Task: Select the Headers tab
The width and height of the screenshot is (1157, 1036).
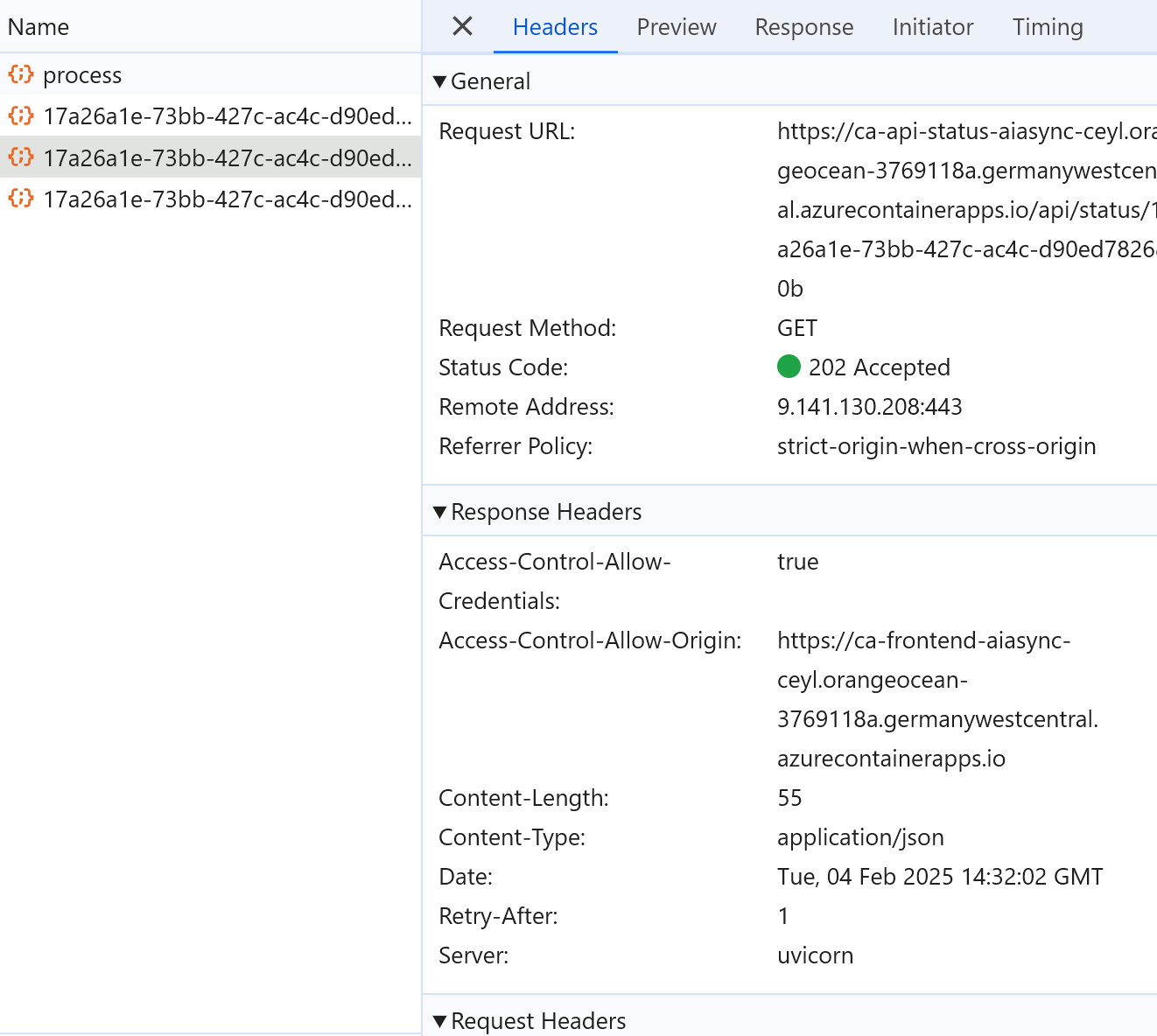Action: pyautogui.click(x=555, y=27)
